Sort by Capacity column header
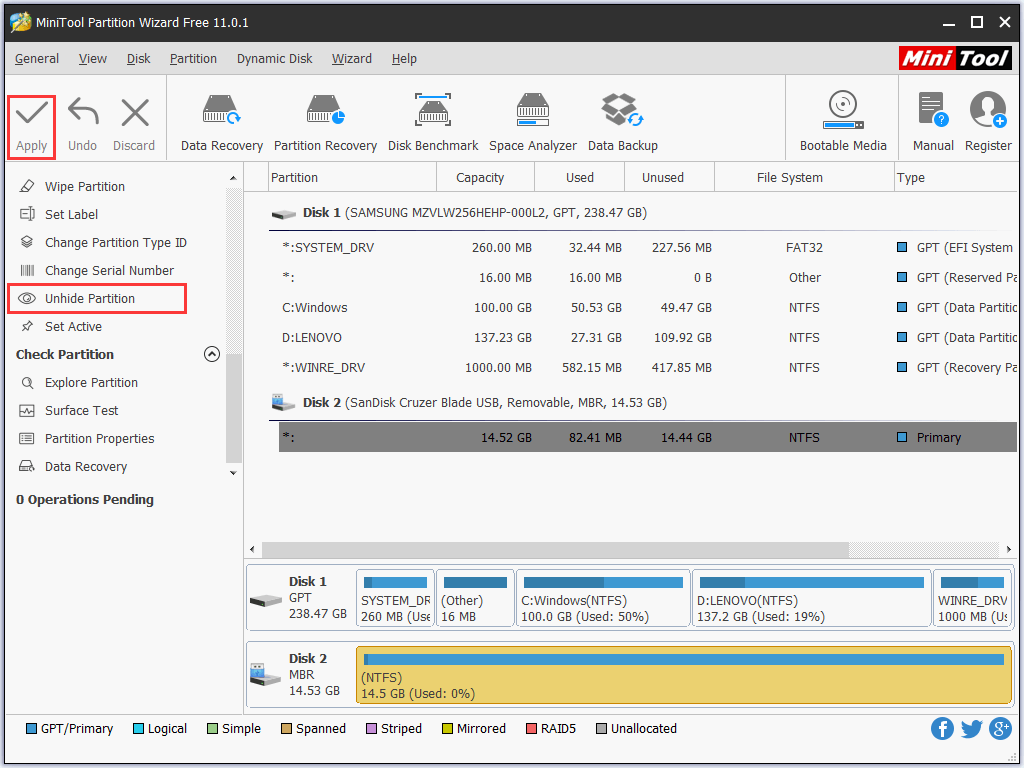This screenshot has height=768, width=1024. coord(485,178)
